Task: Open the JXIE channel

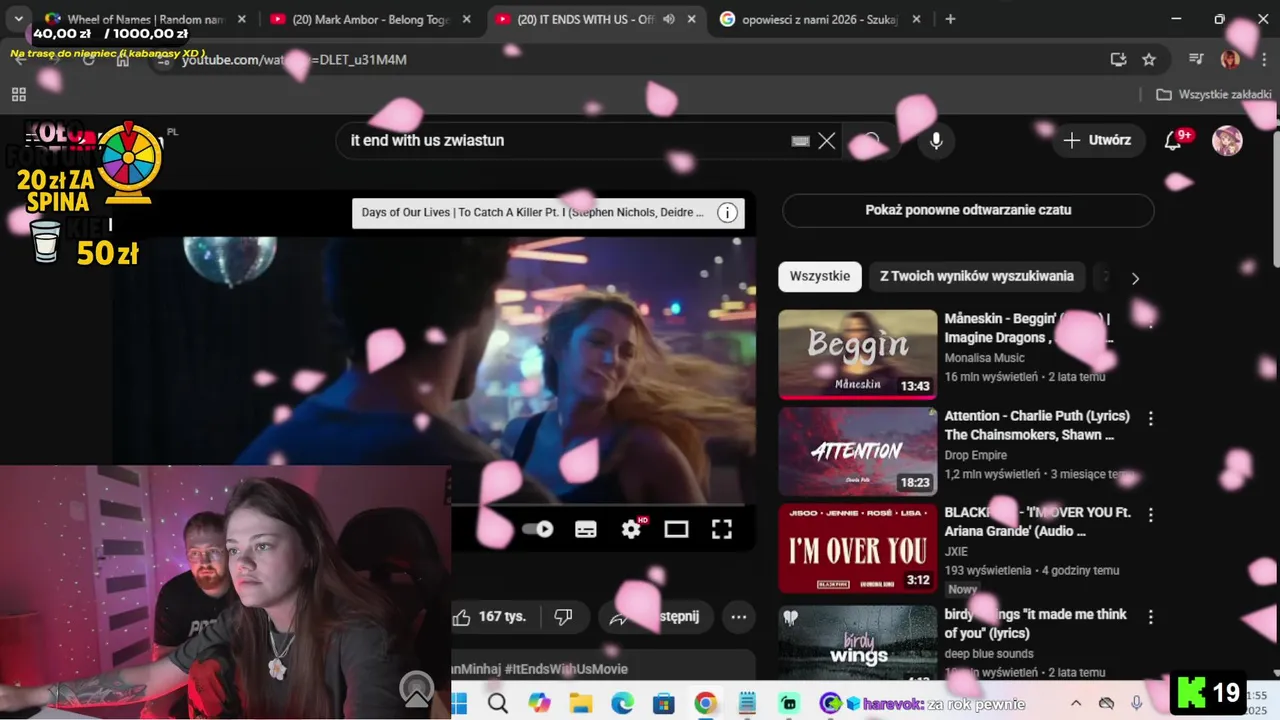Action: click(958, 551)
